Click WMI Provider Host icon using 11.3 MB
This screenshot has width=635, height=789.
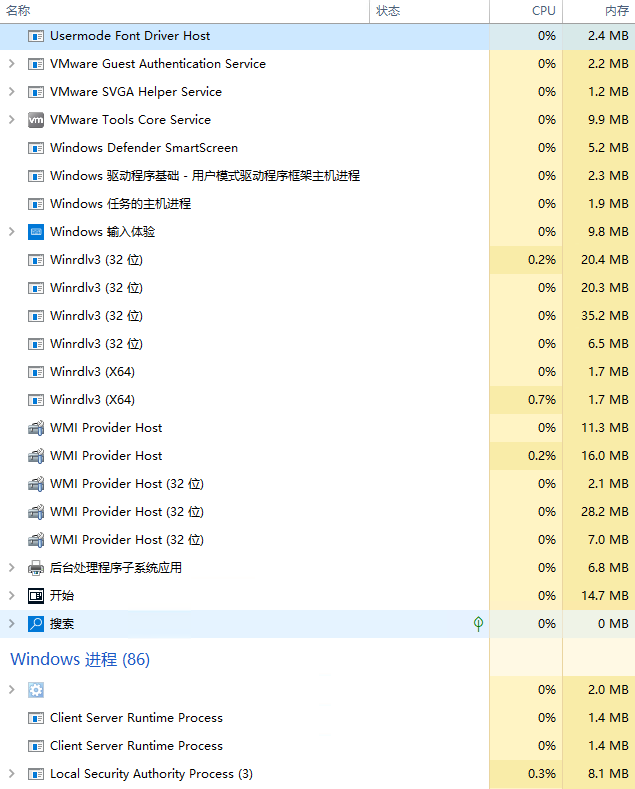tap(36, 428)
